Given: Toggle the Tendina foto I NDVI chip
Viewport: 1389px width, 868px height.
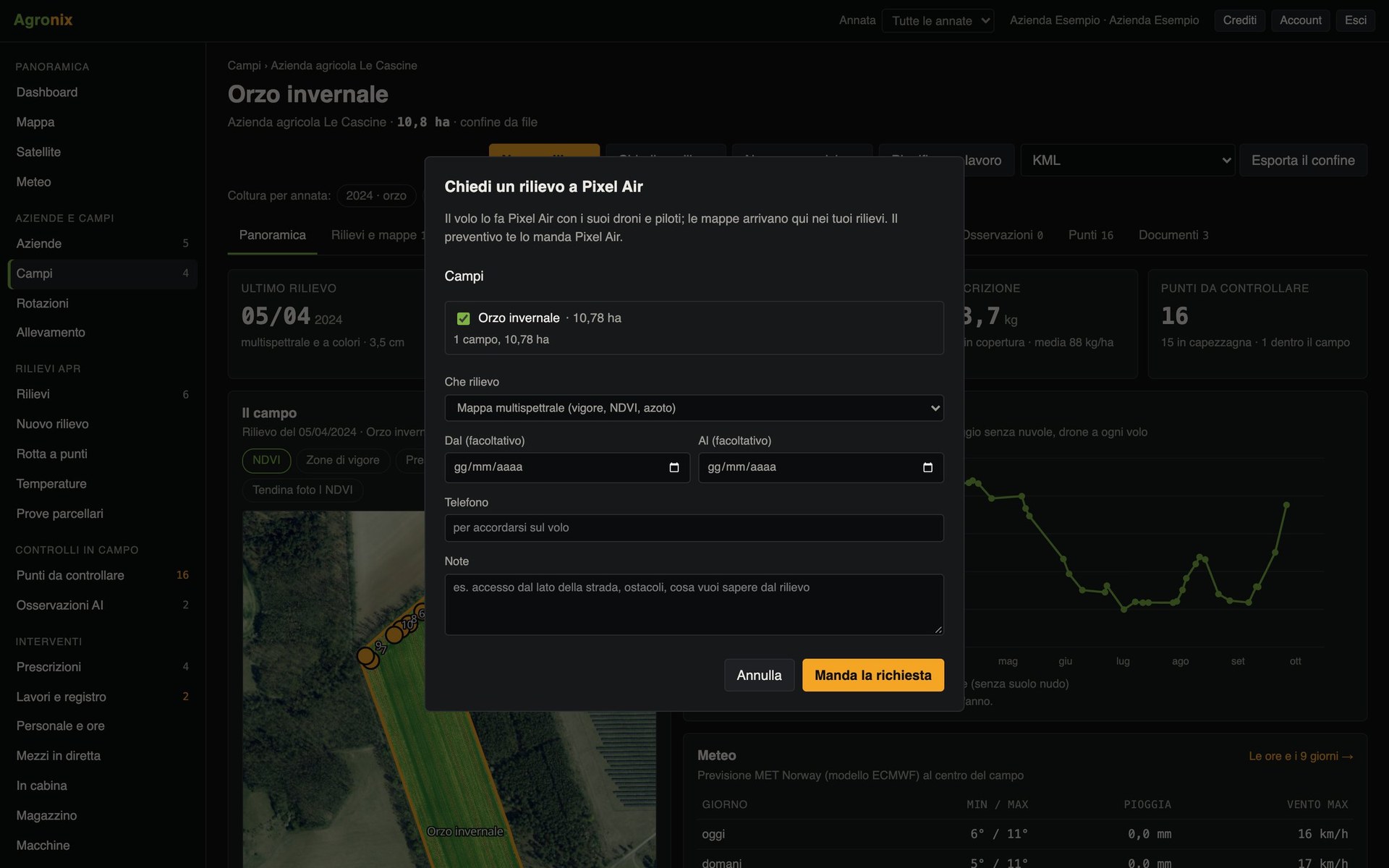Looking at the screenshot, I should coord(302,490).
